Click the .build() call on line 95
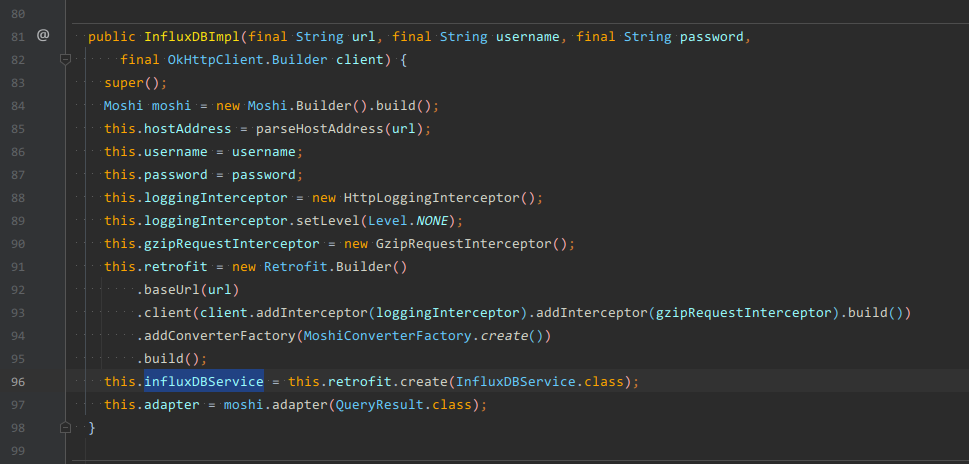 click(167, 359)
